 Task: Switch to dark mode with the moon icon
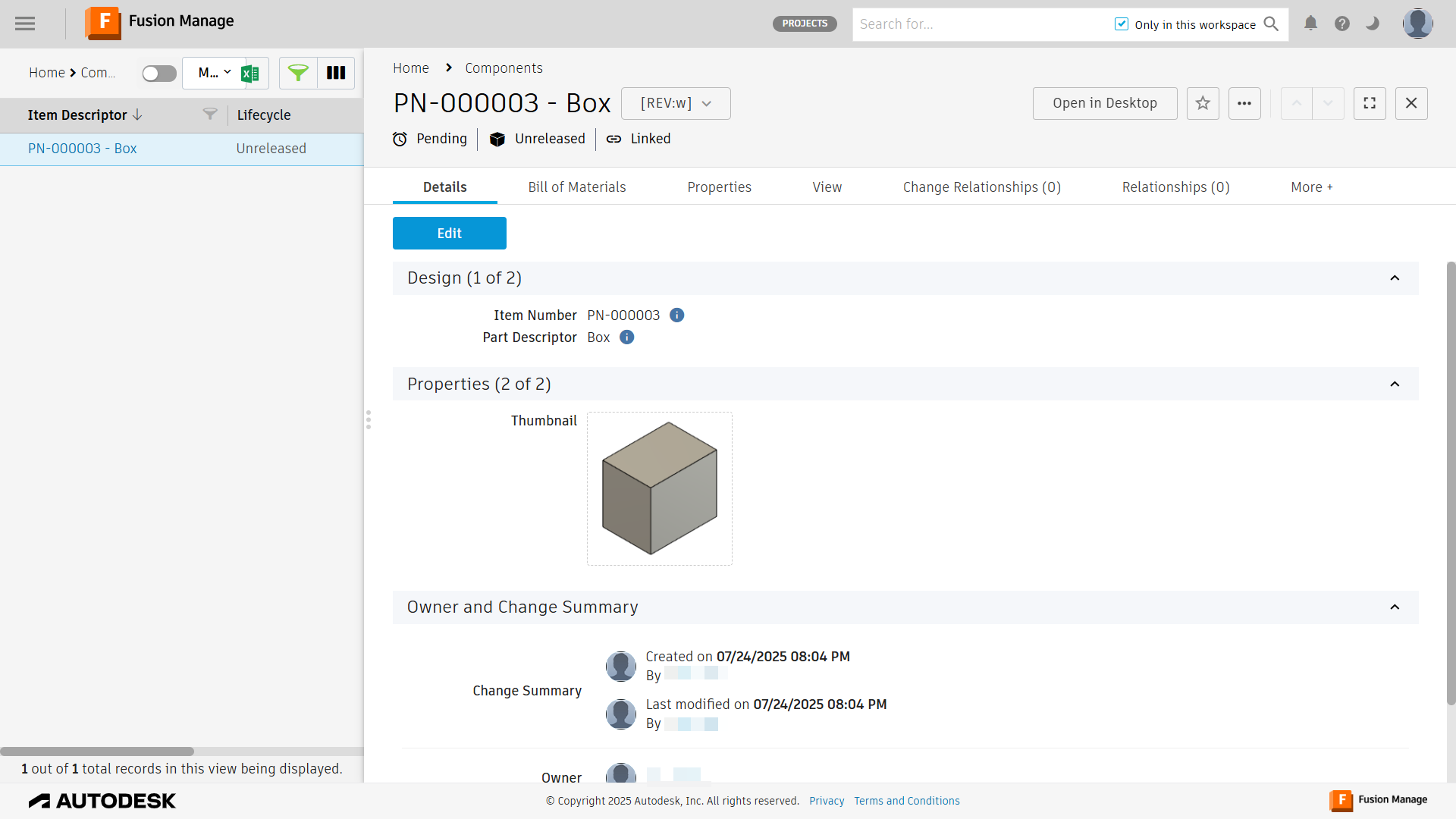(x=1373, y=24)
